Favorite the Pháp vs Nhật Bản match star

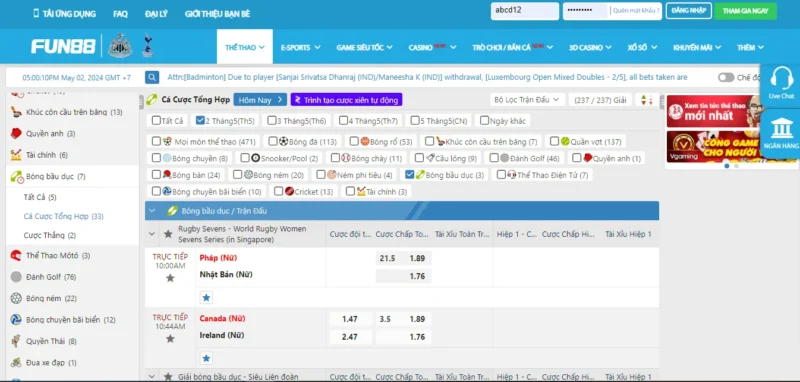point(170,278)
